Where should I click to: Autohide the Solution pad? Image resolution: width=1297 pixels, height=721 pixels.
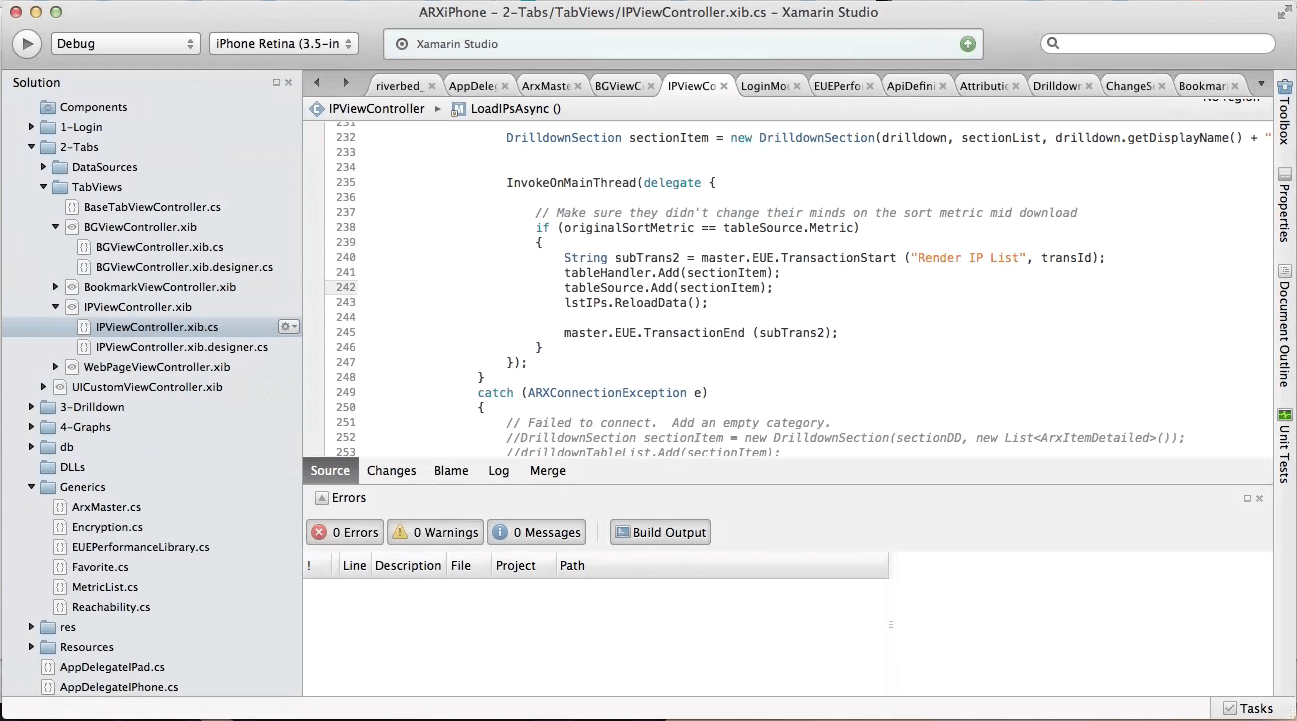point(277,83)
